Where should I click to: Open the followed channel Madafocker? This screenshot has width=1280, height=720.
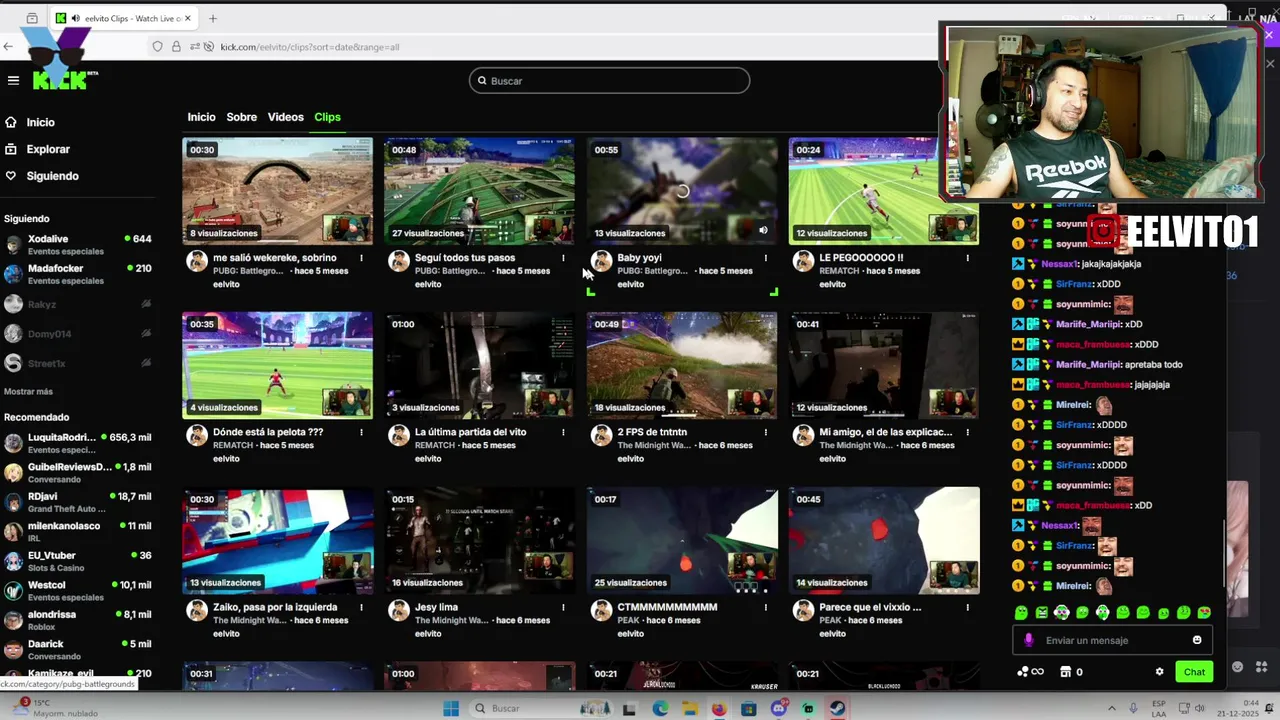coord(78,274)
